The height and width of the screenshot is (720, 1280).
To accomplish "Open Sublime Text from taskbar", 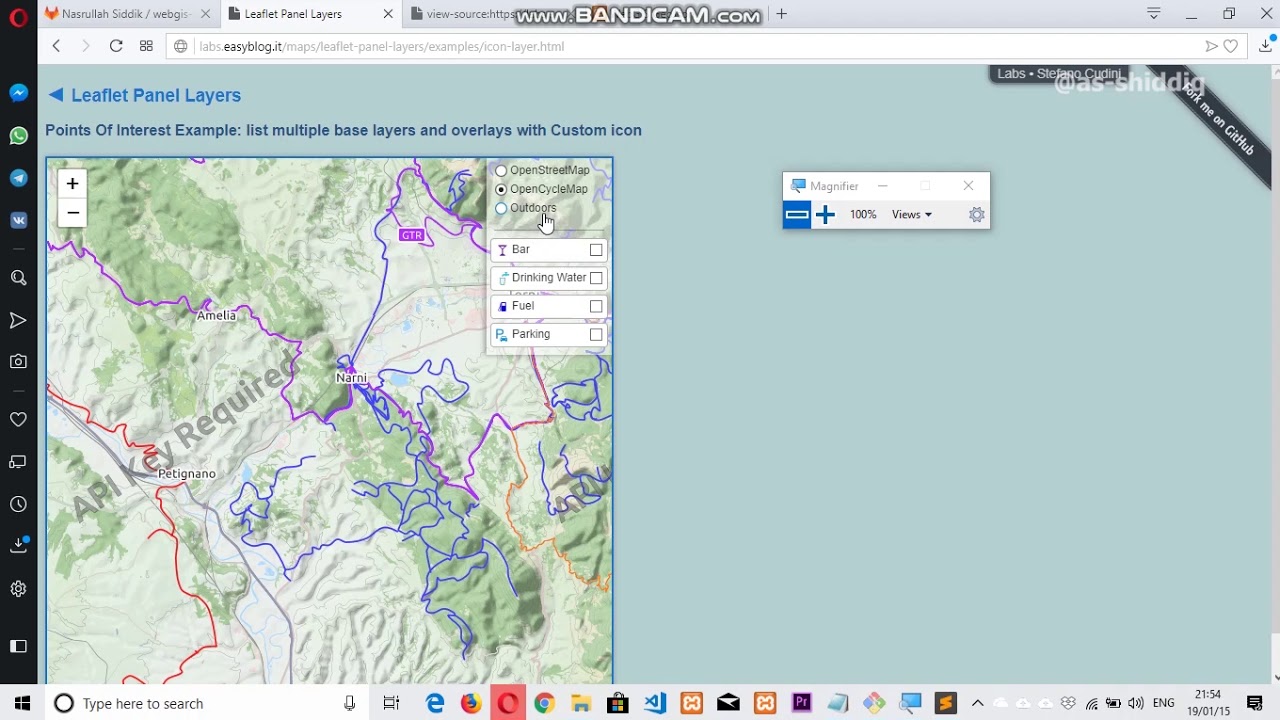I will [x=946, y=703].
